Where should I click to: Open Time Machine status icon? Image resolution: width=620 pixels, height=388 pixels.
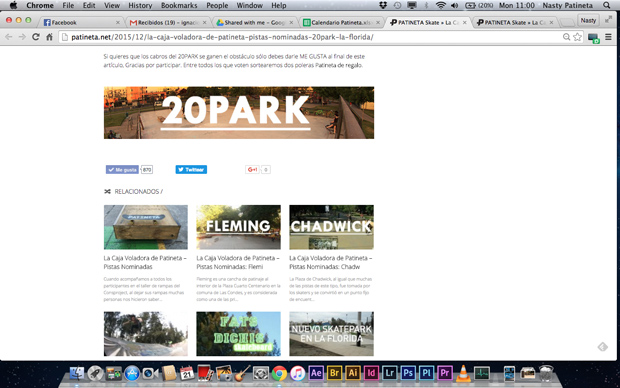coord(397,5)
